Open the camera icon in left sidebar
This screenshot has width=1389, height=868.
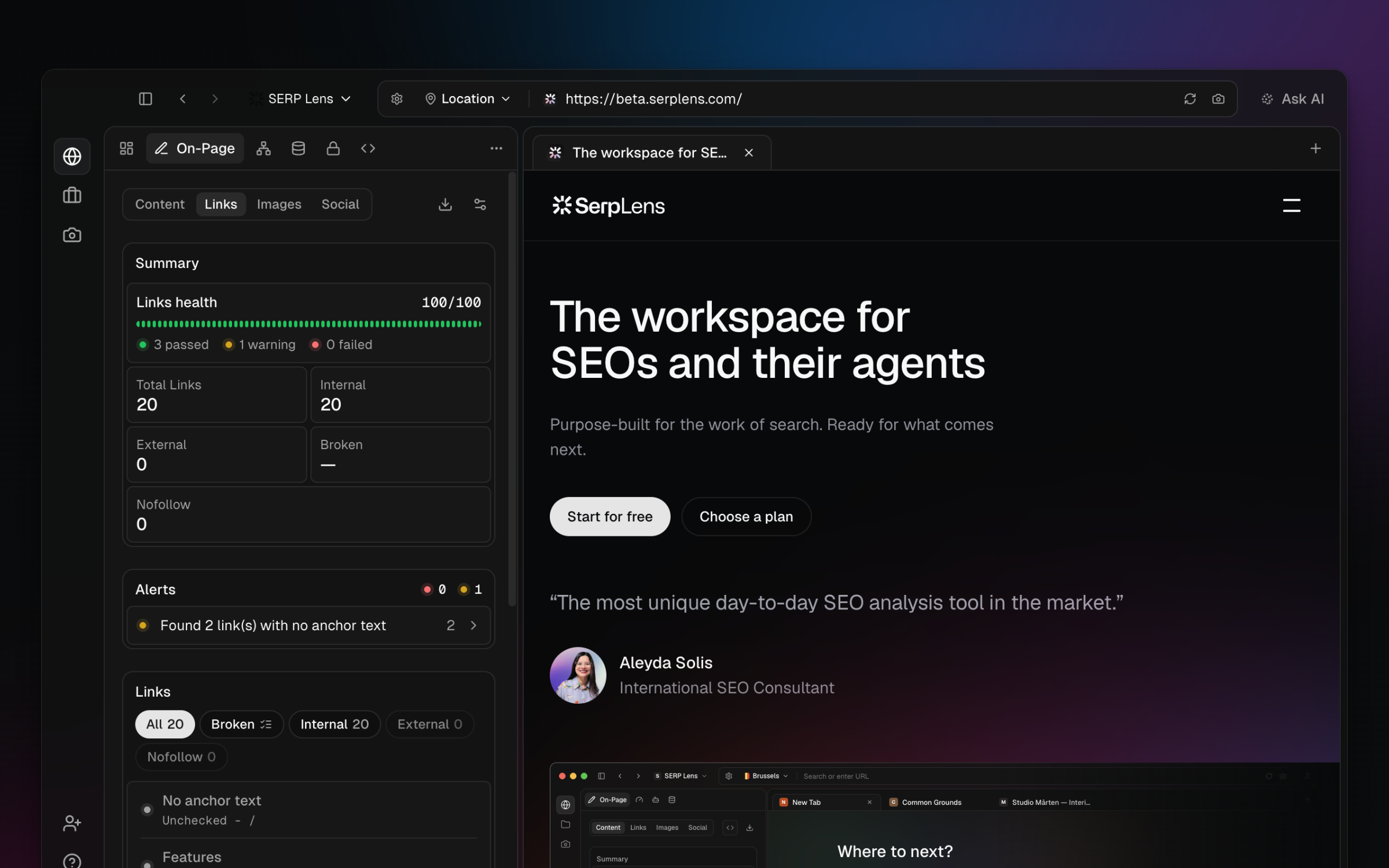(x=72, y=235)
